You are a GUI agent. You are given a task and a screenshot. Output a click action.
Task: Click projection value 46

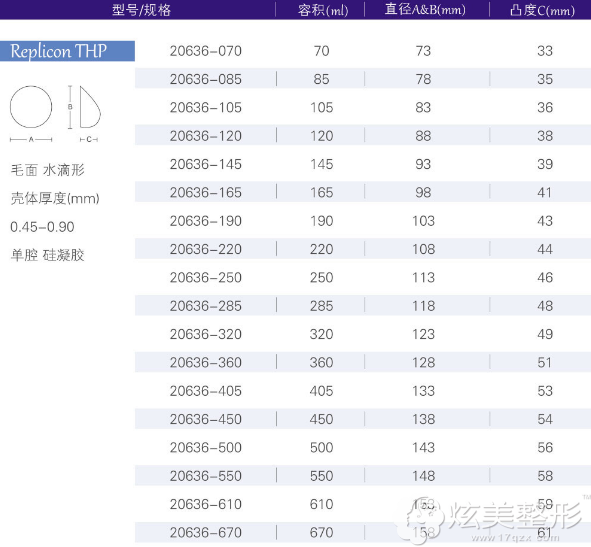coord(545,277)
